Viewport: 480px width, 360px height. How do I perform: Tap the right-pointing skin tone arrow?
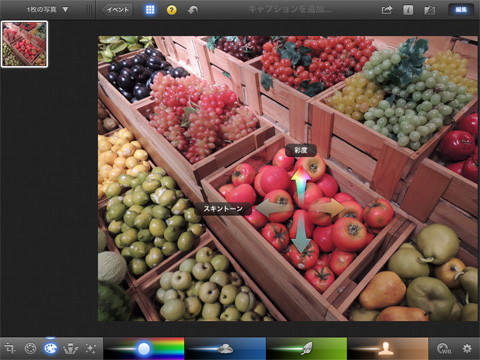(327, 208)
